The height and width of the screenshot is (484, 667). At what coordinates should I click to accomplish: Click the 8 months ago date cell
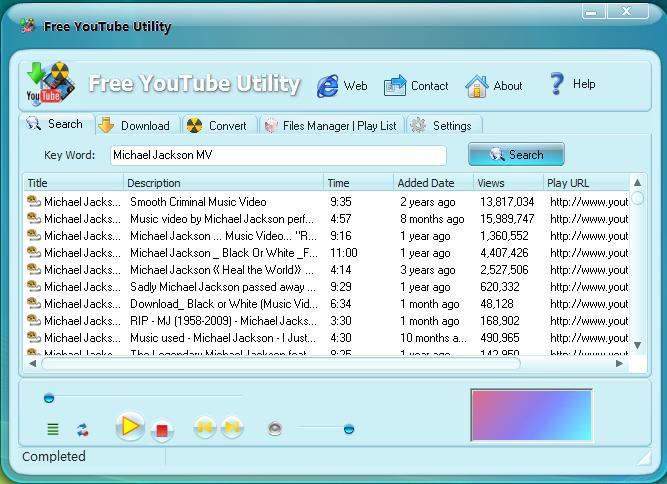point(432,219)
